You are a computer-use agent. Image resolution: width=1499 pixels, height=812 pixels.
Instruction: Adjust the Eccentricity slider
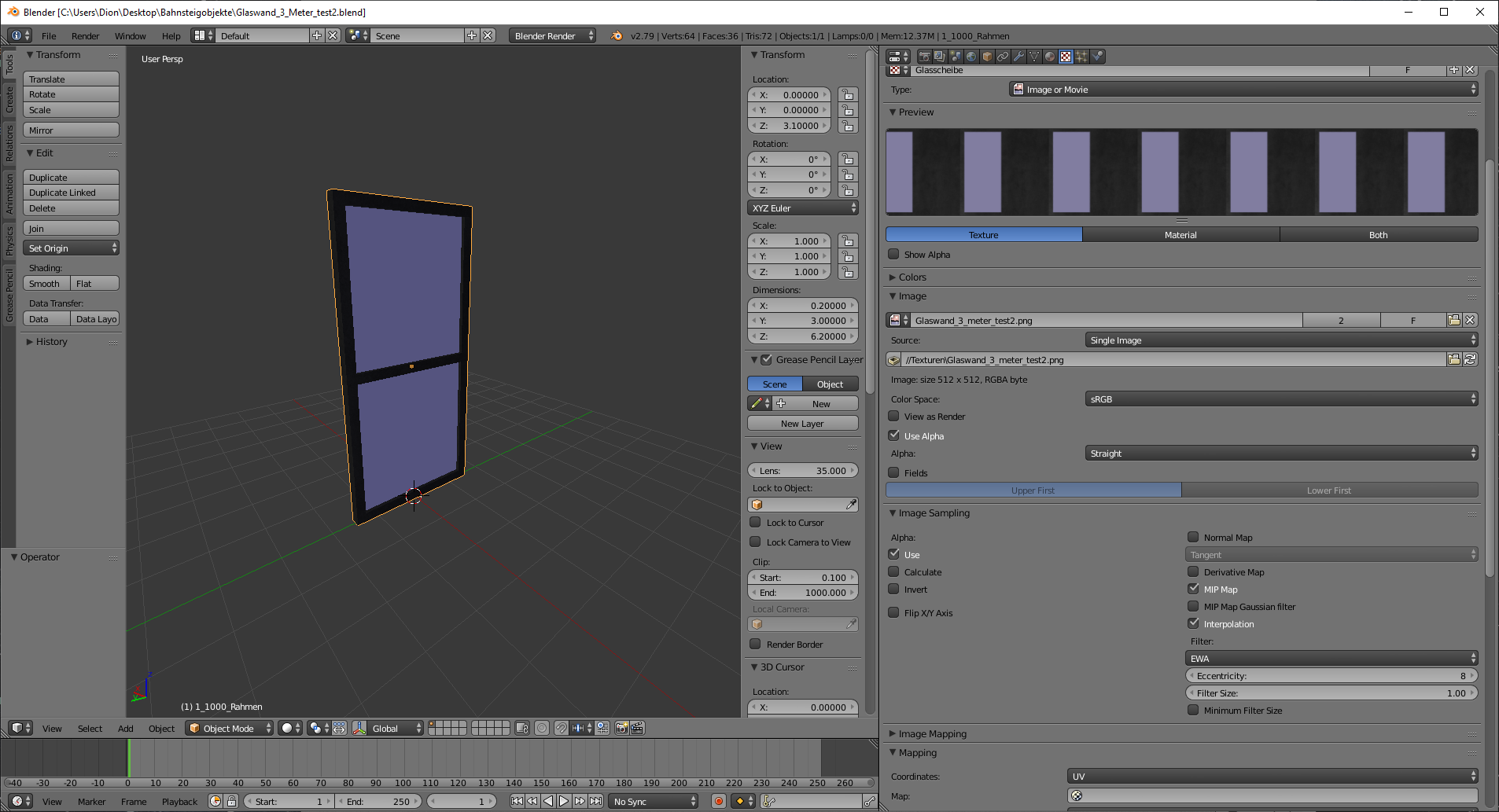(x=1331, y=676)
